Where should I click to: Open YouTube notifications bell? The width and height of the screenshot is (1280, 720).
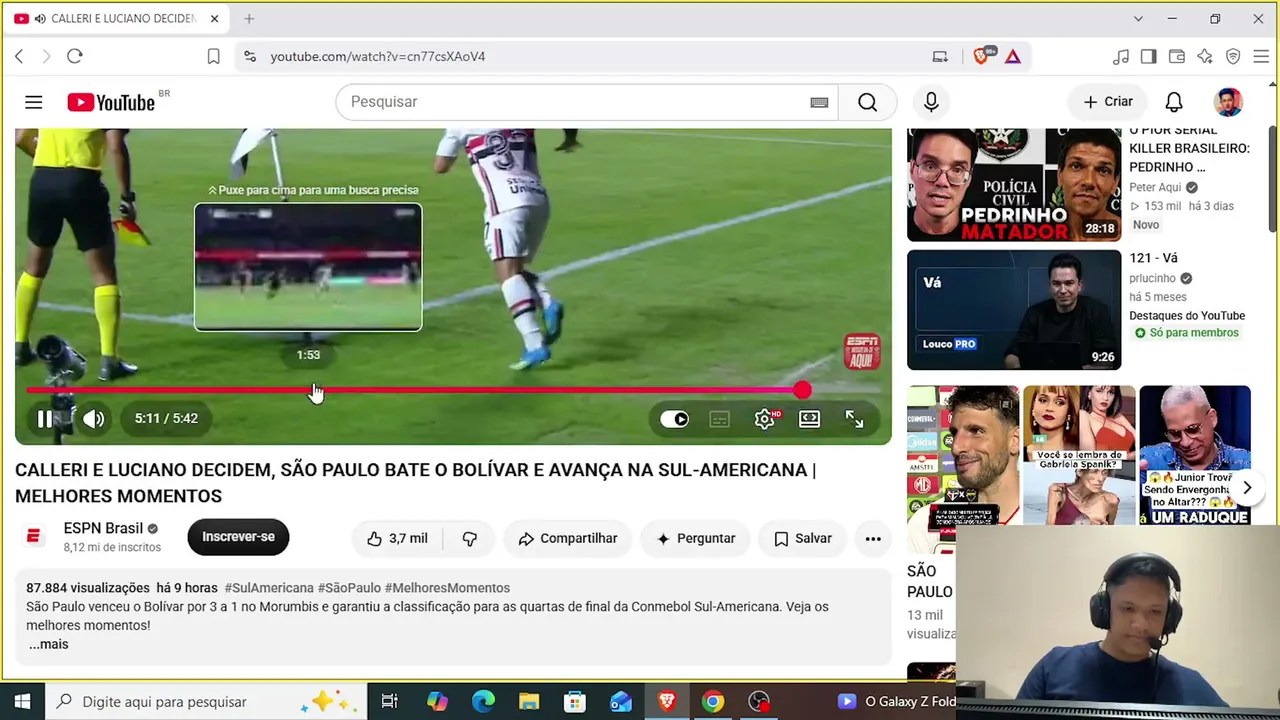tap(1174, 102)
